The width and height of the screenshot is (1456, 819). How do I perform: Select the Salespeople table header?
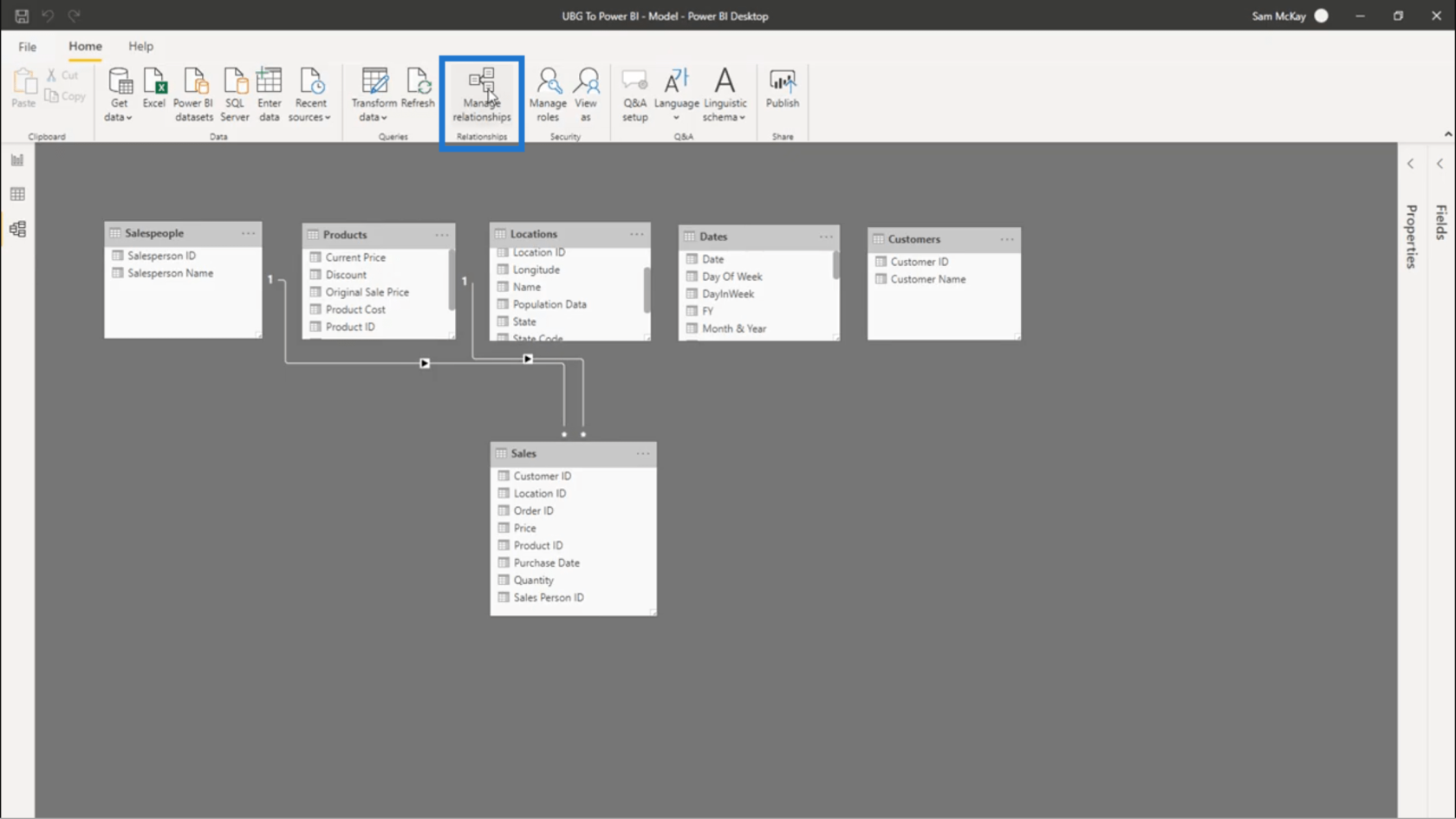point(183,233)
